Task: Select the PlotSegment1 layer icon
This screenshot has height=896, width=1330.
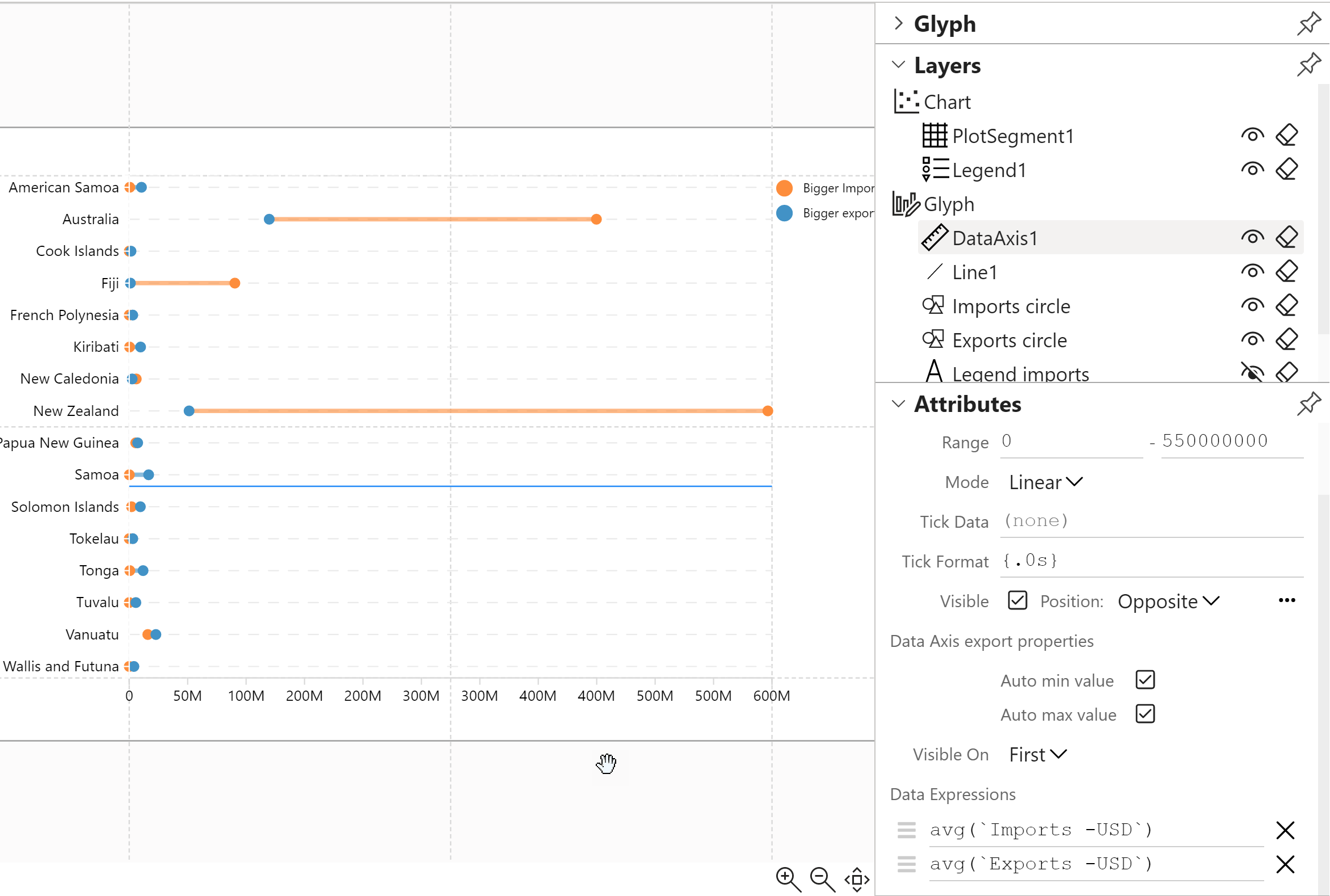Action: (x=935, y=136)
